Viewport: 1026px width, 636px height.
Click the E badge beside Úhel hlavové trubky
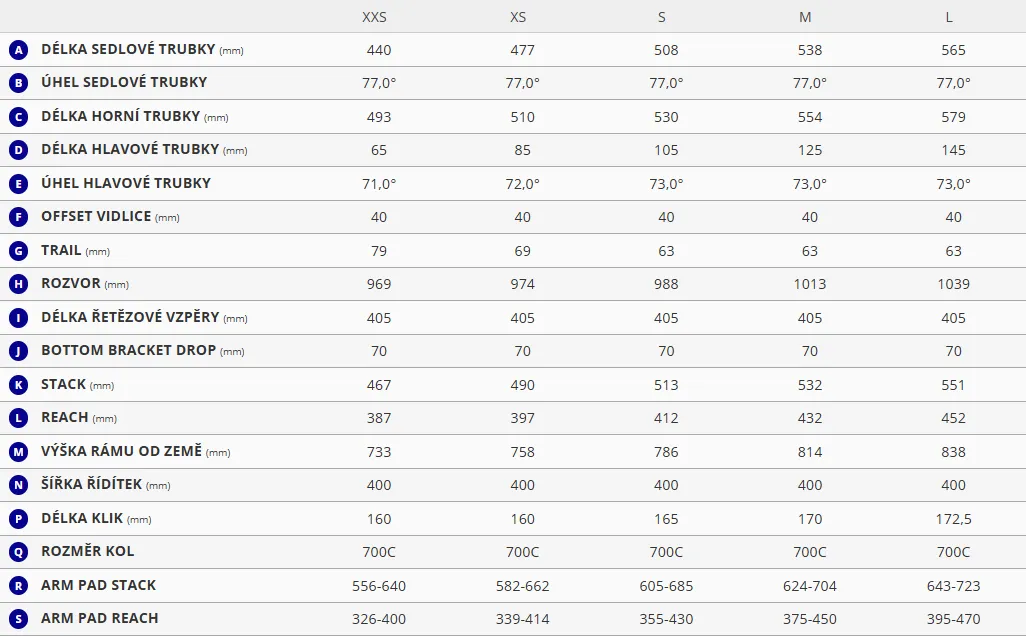18,184
